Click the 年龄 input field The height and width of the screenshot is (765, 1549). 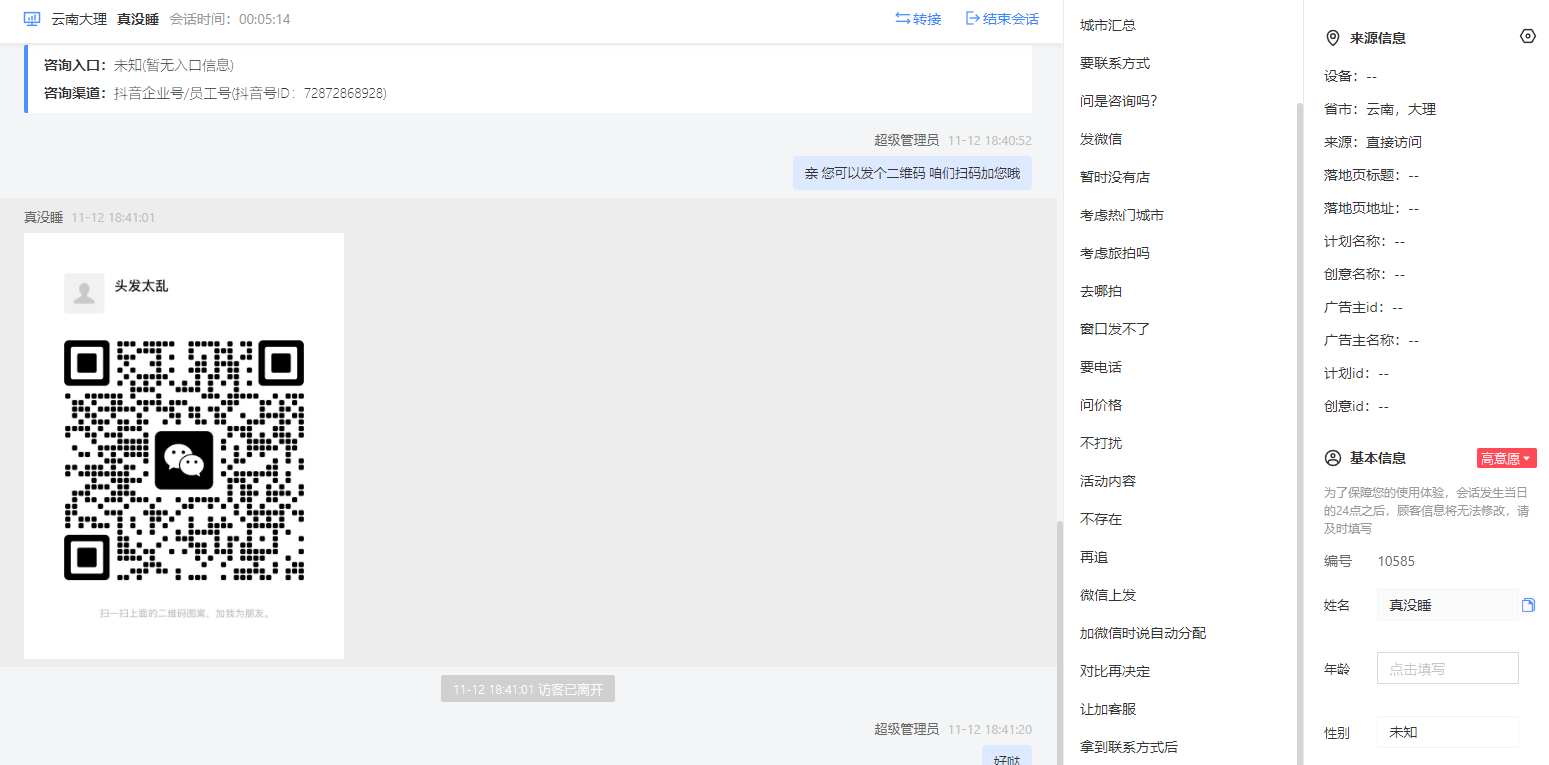coord(1447,668)
